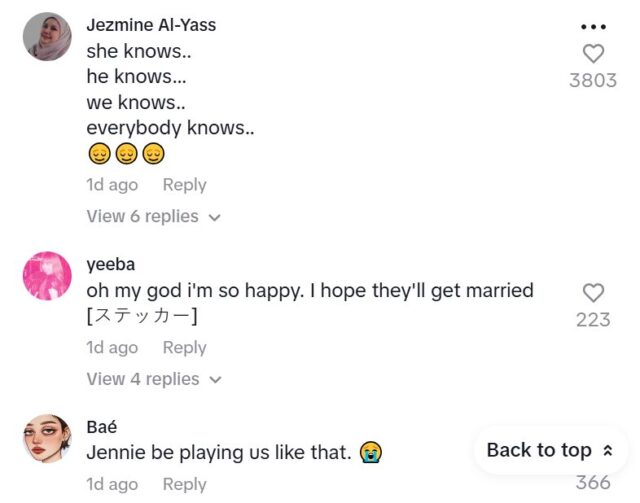The image size is (640, 503).
Task: Open the Jezmine Al-Yass username link
Action: (x=151, y=25)
